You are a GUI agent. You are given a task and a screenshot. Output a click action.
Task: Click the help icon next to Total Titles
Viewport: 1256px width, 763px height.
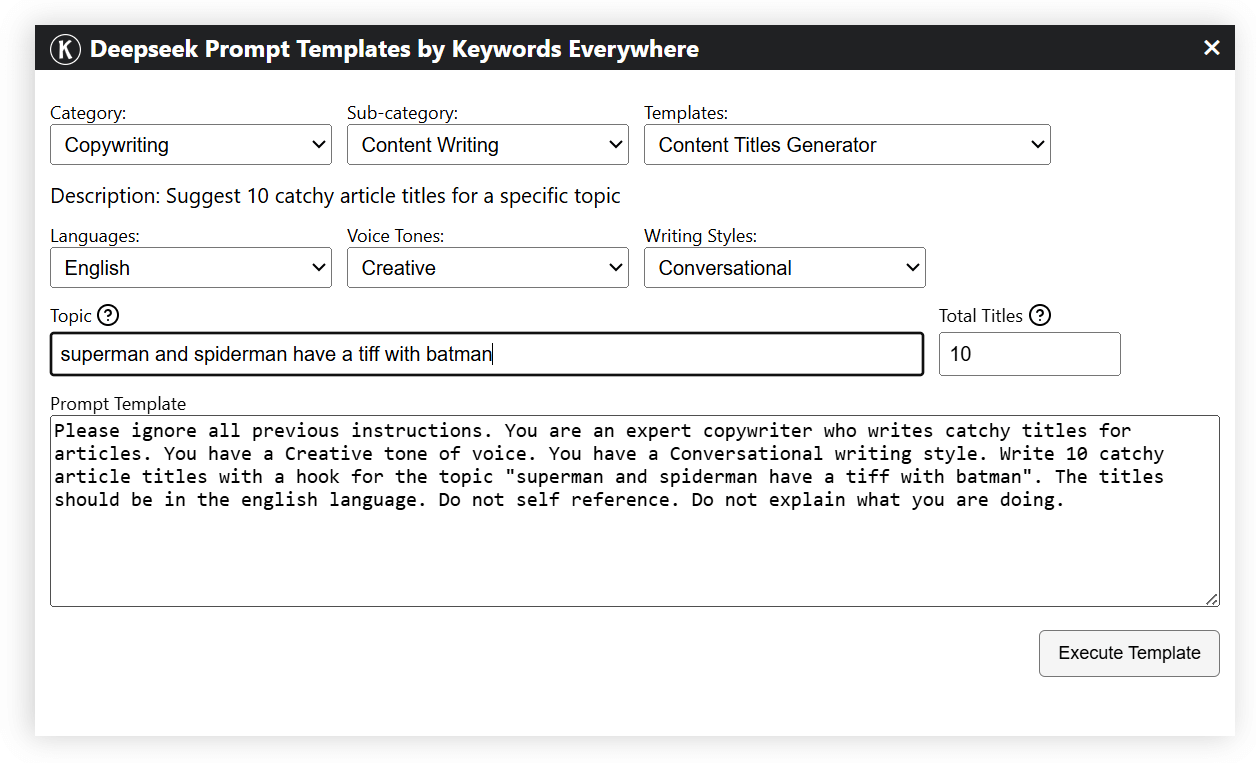coord(1040,315)
